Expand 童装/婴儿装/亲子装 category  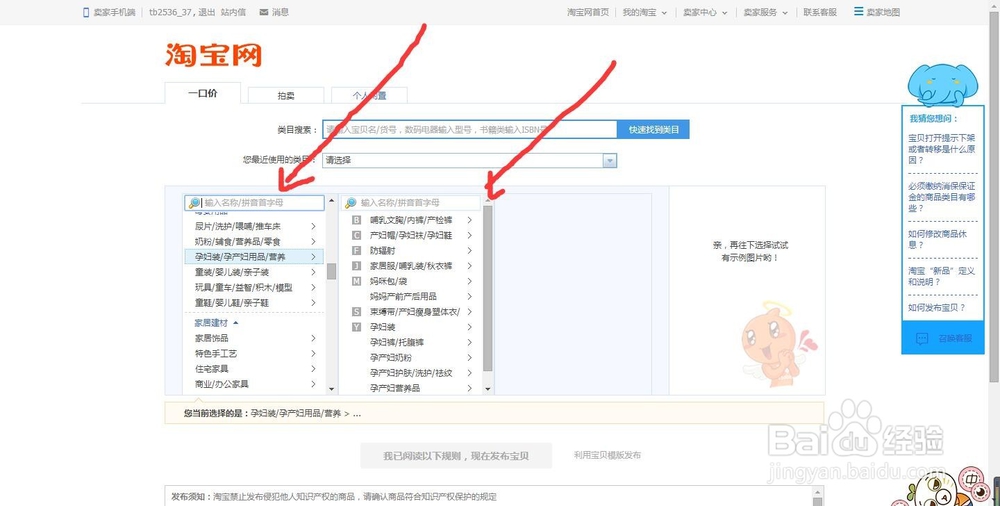(x=255, y=272)
